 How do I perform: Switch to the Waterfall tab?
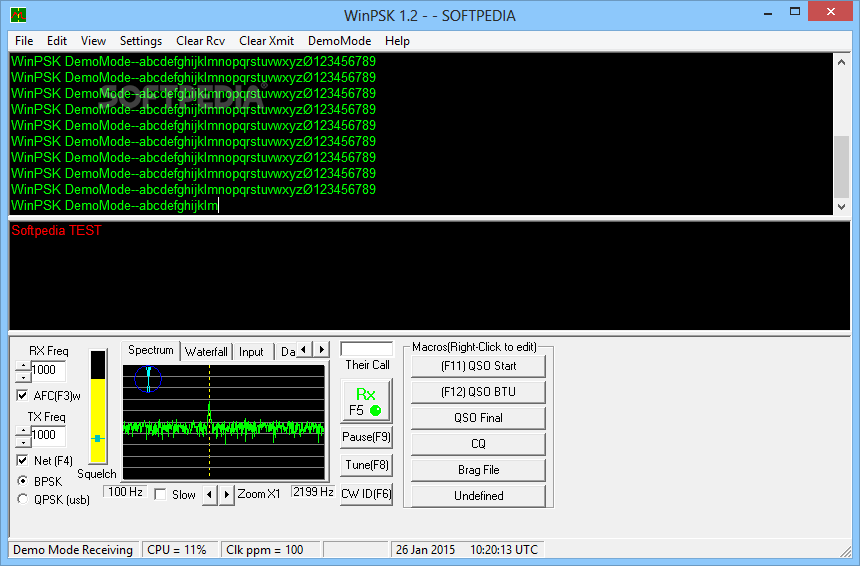coord(206,352)
